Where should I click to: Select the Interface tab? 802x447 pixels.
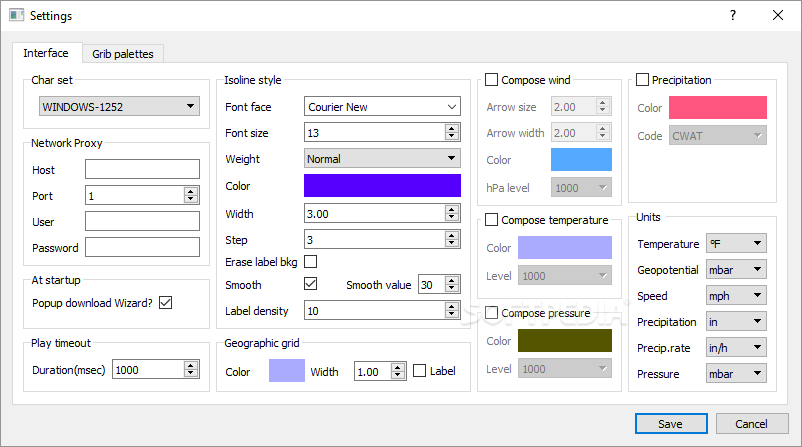(46, 53)
